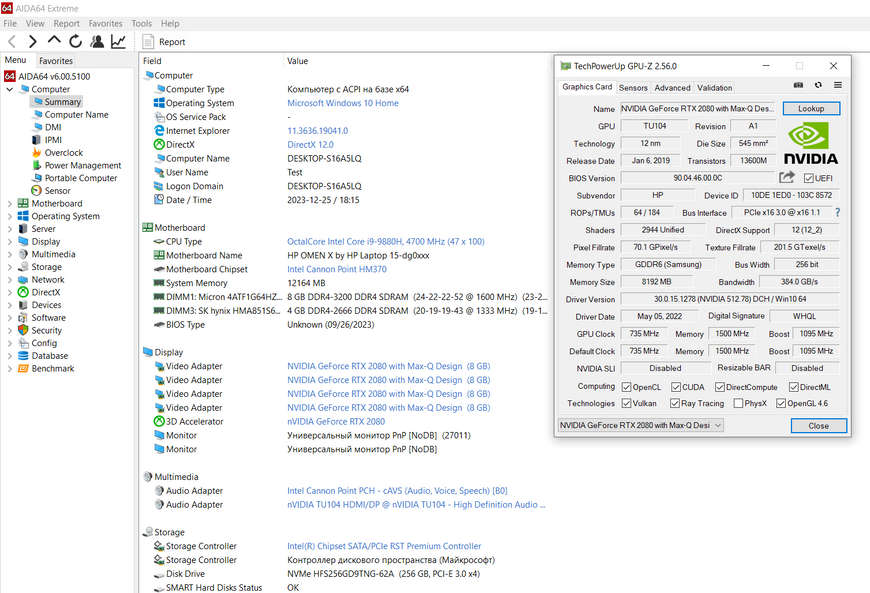Image resolution: width=870 pixels, height=593 pixels.
Task: Toggle DirectCompute checkbox
Action: point(720,387)
